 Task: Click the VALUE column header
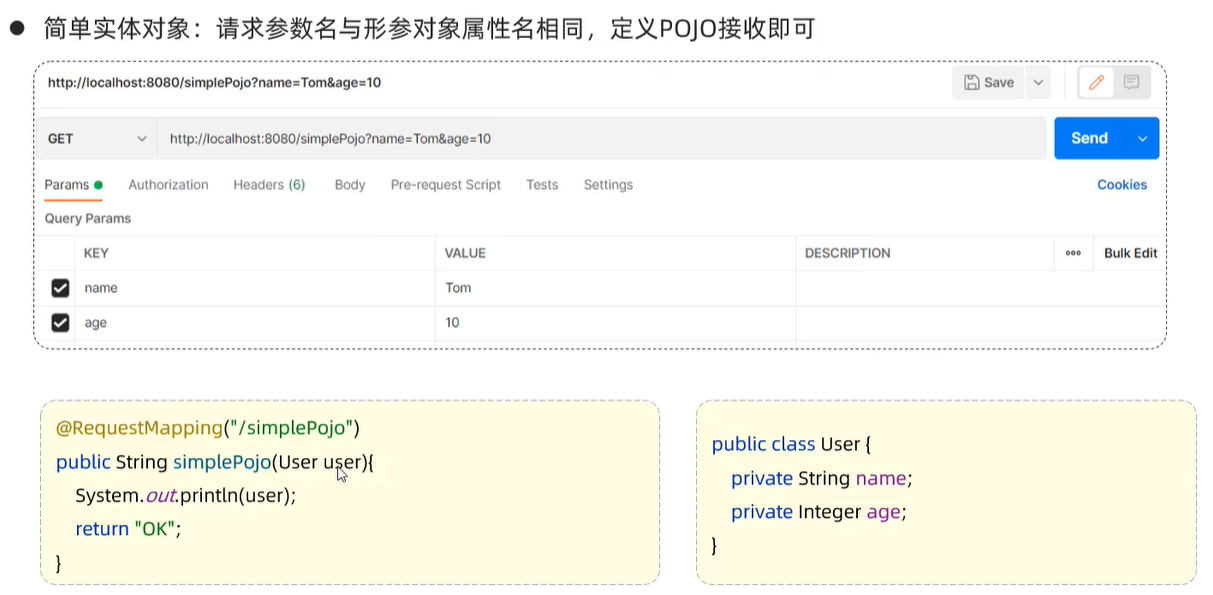click(x=465, y=253)
